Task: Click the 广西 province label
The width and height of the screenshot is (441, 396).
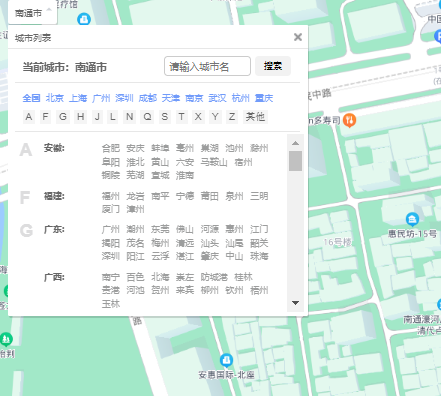Action: [x=54, y=277]
